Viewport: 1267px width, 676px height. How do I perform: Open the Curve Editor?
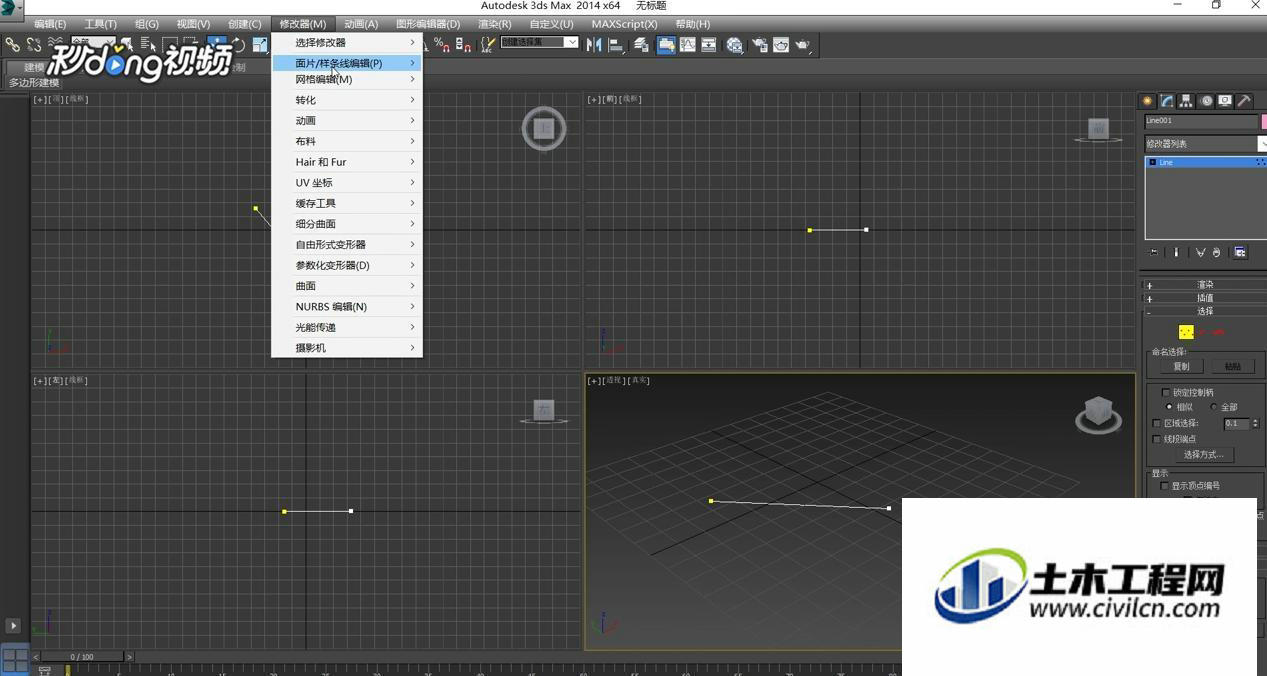pos(688,44)
